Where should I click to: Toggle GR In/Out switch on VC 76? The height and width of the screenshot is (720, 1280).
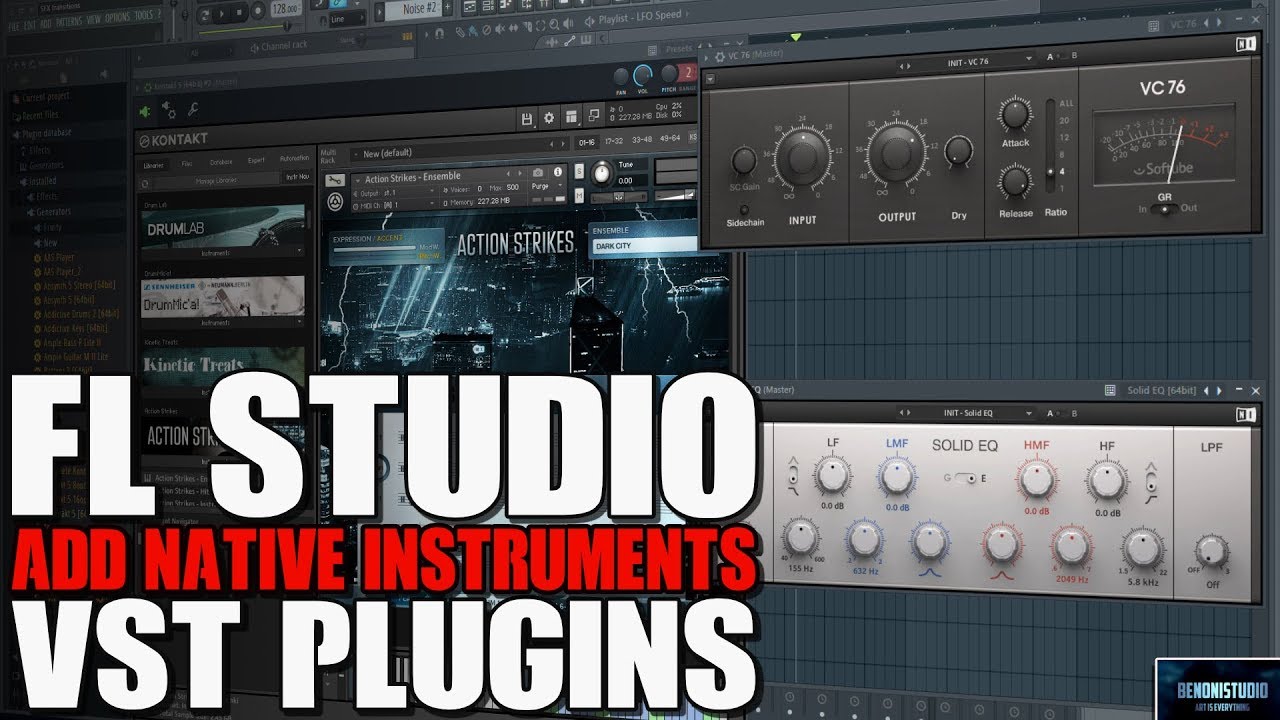pyautogui.click(x=1163, y=209)
